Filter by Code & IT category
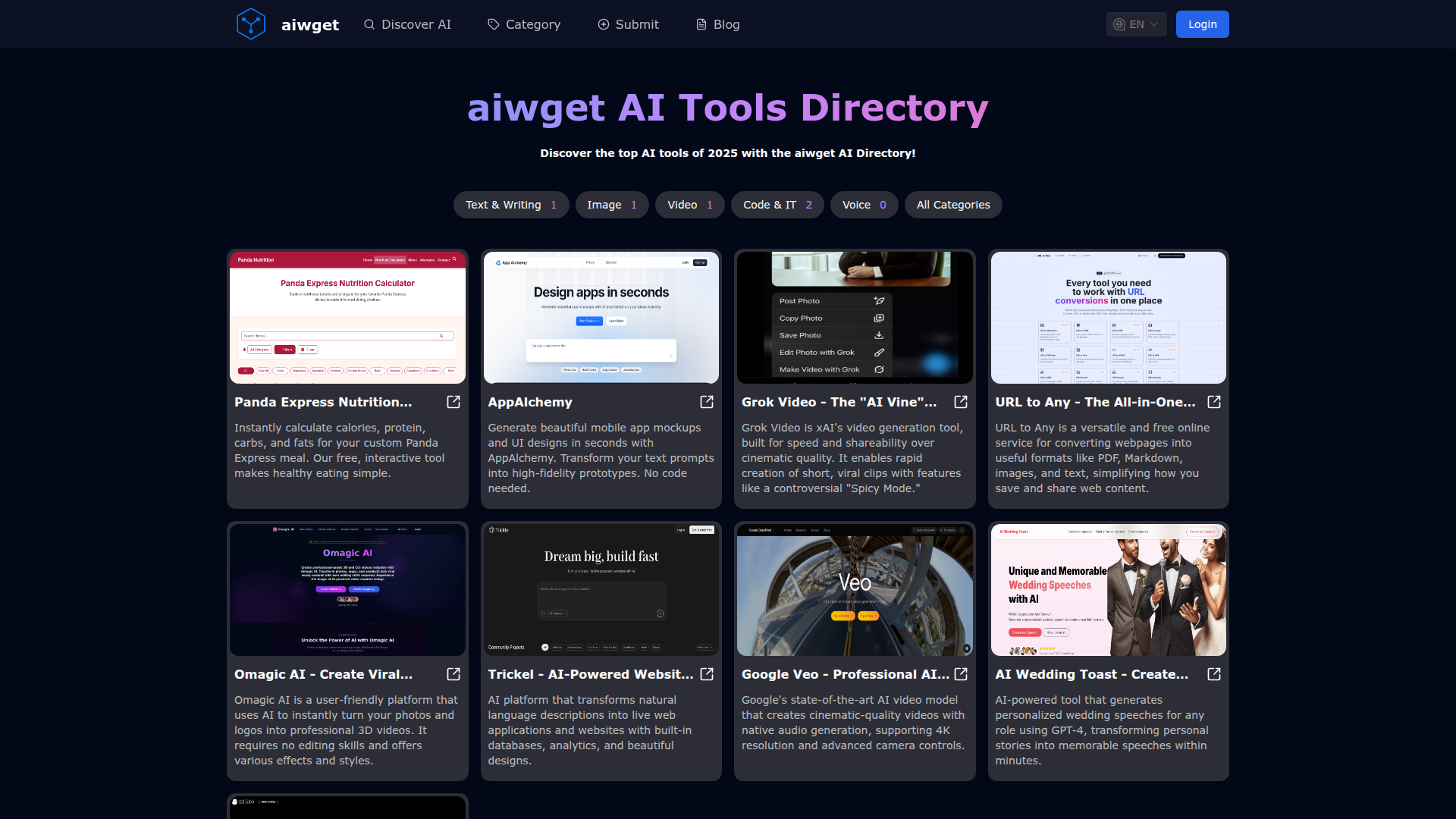 (777, 205)
